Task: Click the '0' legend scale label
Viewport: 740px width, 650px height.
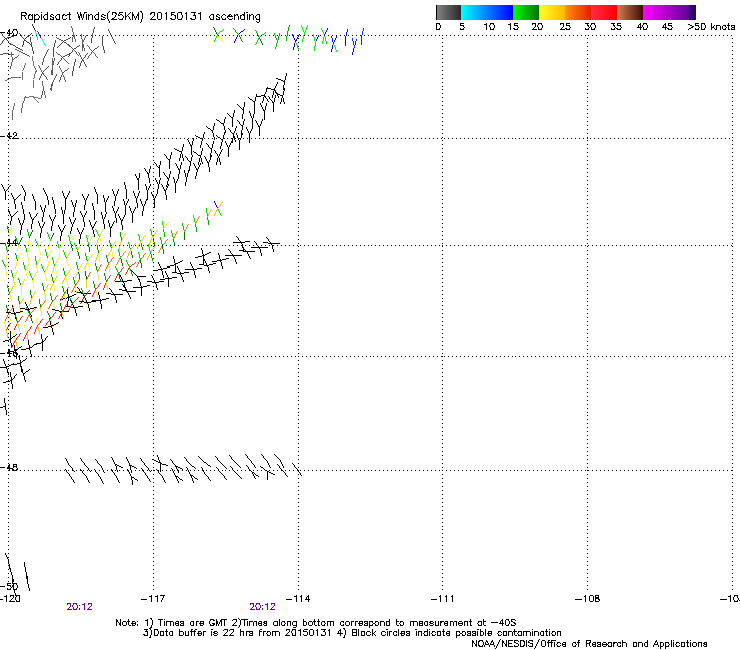Action: point(438,27)
